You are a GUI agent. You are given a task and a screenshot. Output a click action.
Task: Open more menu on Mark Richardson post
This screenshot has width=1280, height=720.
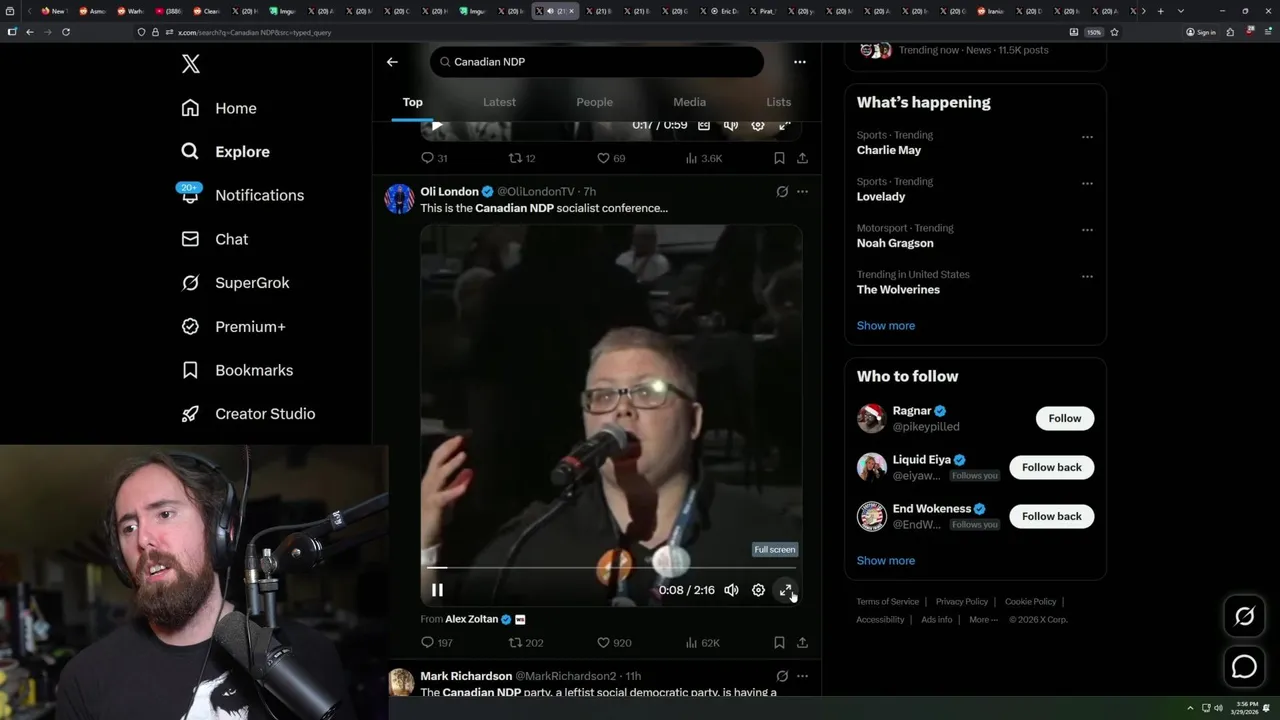(802, 676)
